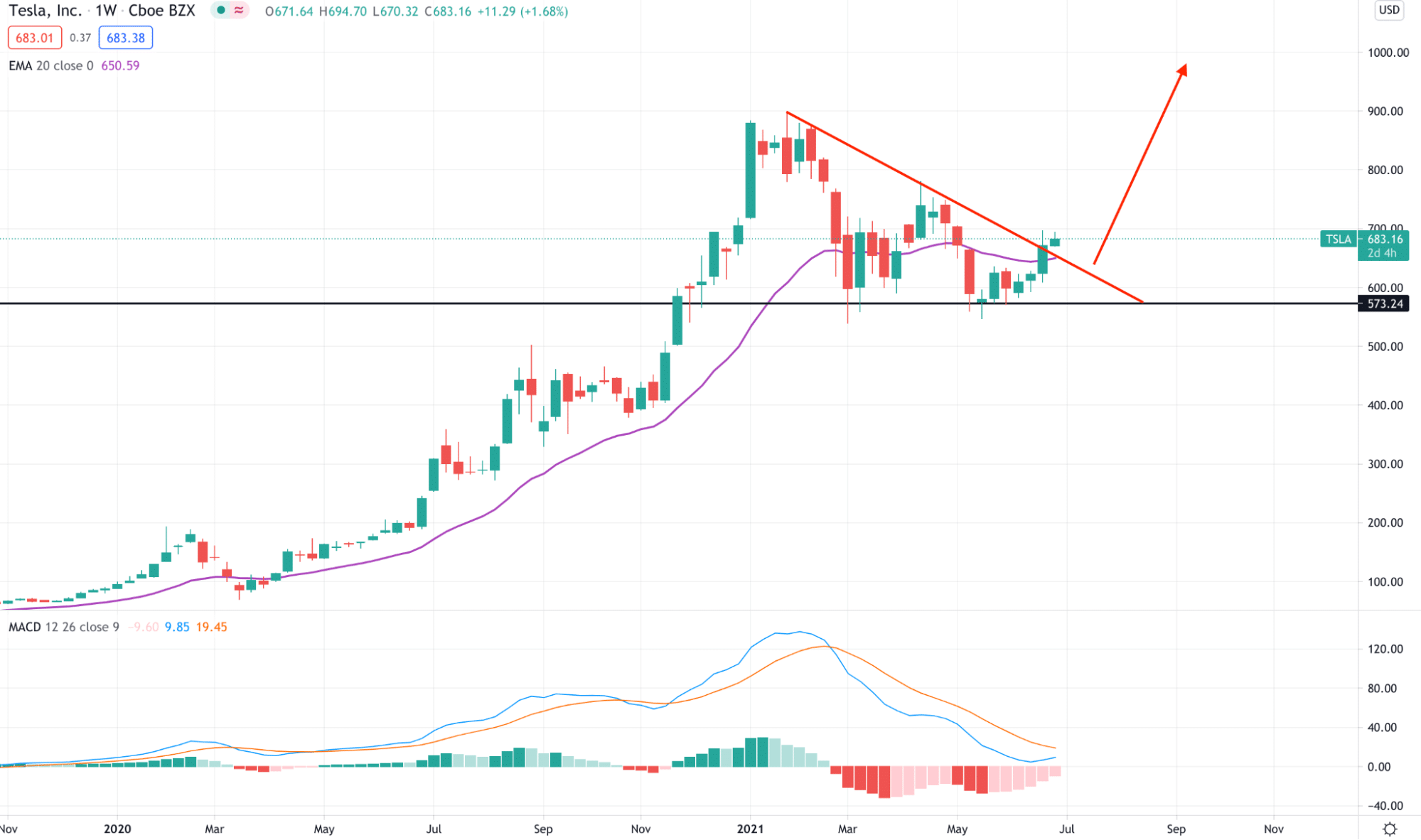Click the Cboe BZX exchange label
The height and width of the screenshot is (840, 1421).
pyautogui.click(x=162, y=11)
